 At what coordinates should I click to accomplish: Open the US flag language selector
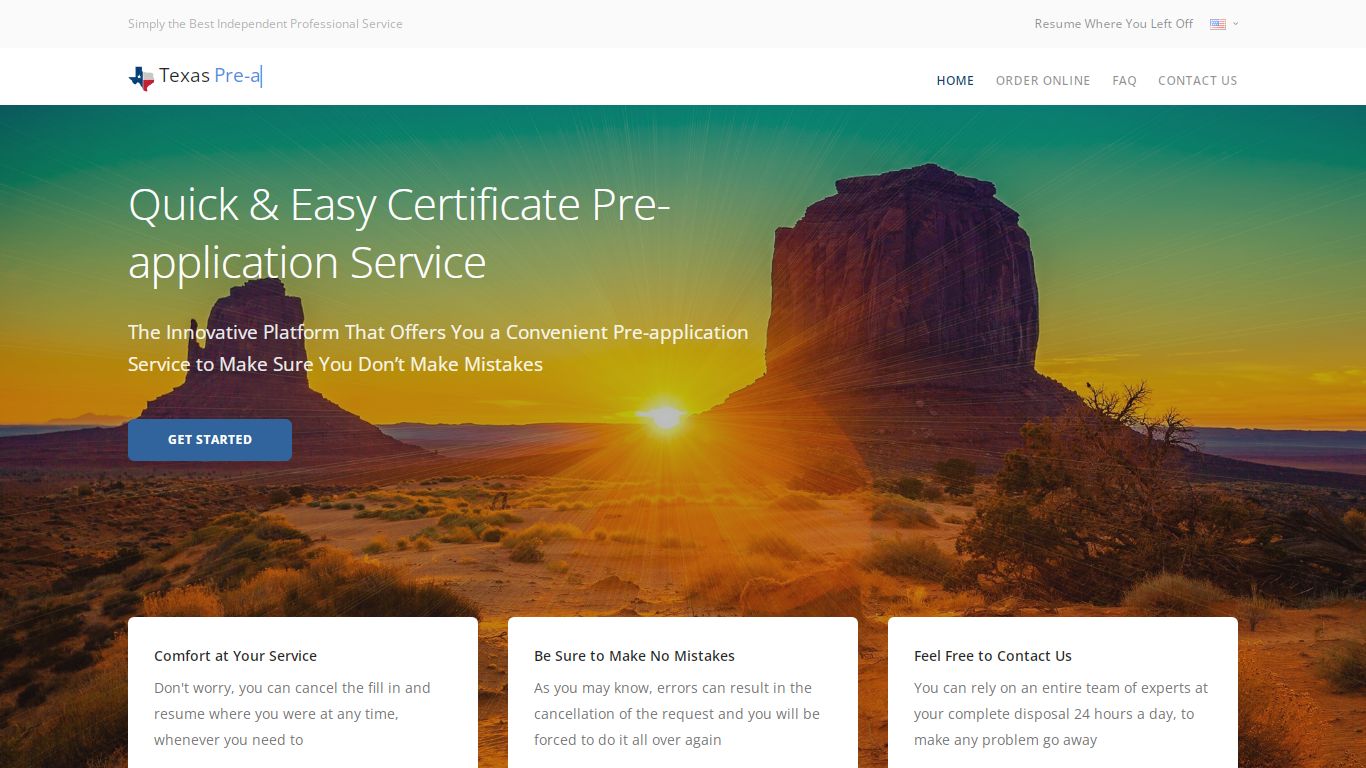pyautogui.click(x=1217, y=24)
